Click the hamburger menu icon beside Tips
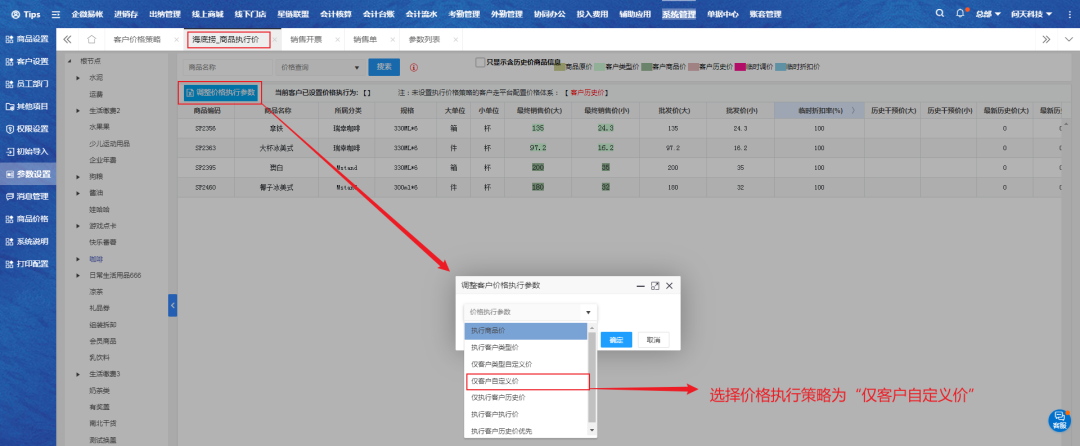This screenshot has height=446, width=1080. [x=56, y=15]
